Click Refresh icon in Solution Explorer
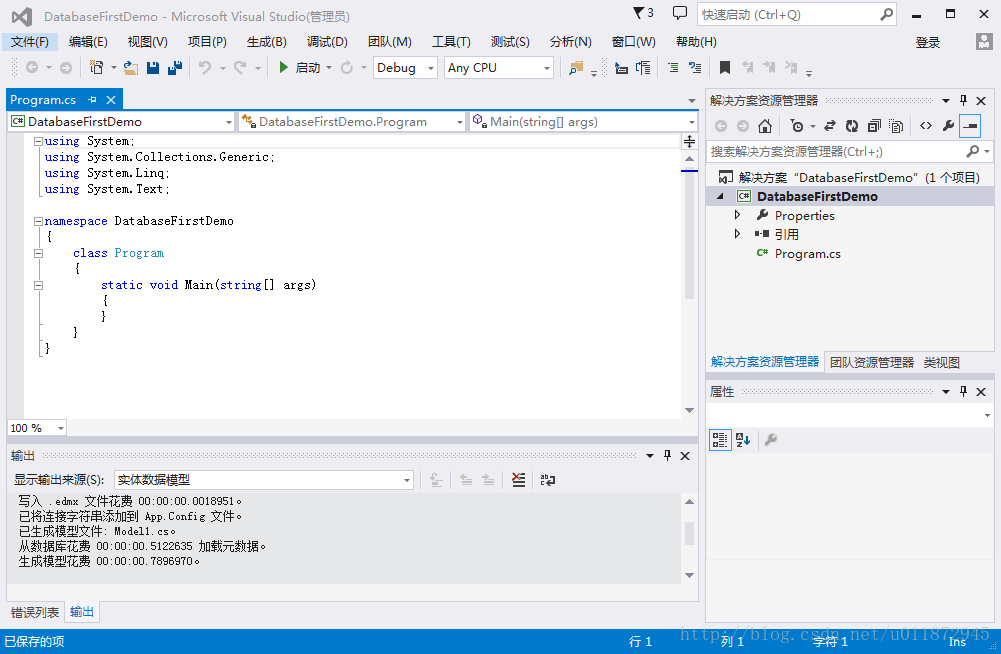Viewport: 1001px width, 654px height. tap(852, 126)
